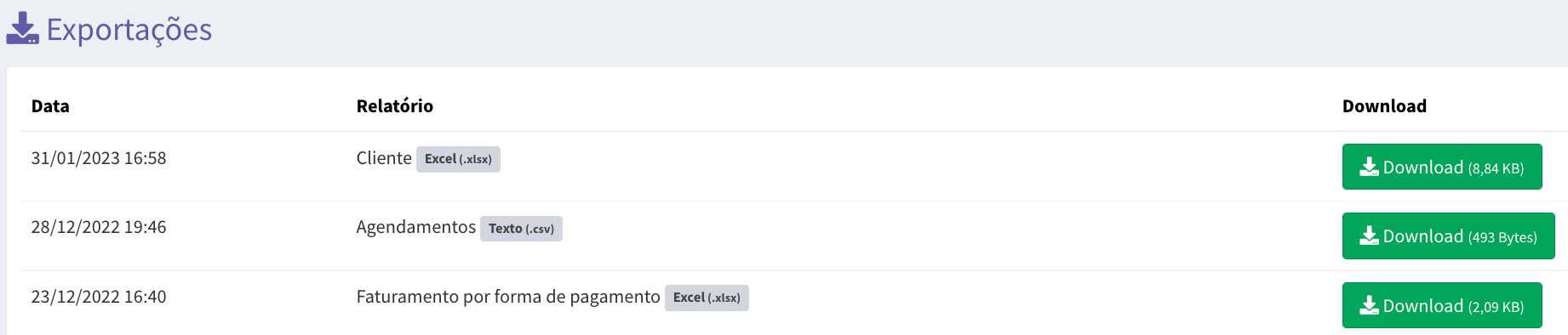Click the Cliente report name
Screen dimensions: 1568x335
click(384, 158)
